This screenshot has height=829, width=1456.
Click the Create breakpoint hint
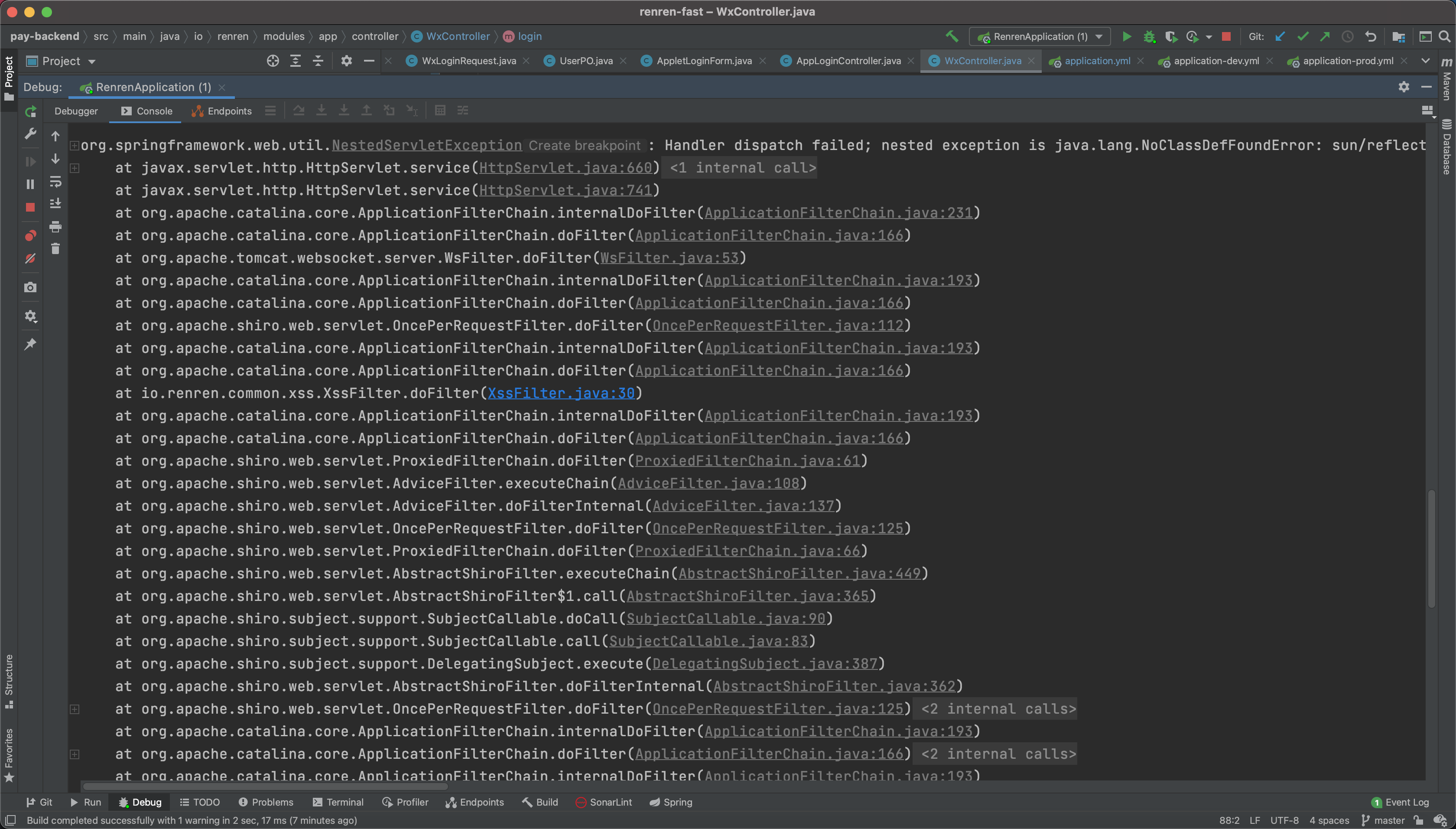[584, 145]
